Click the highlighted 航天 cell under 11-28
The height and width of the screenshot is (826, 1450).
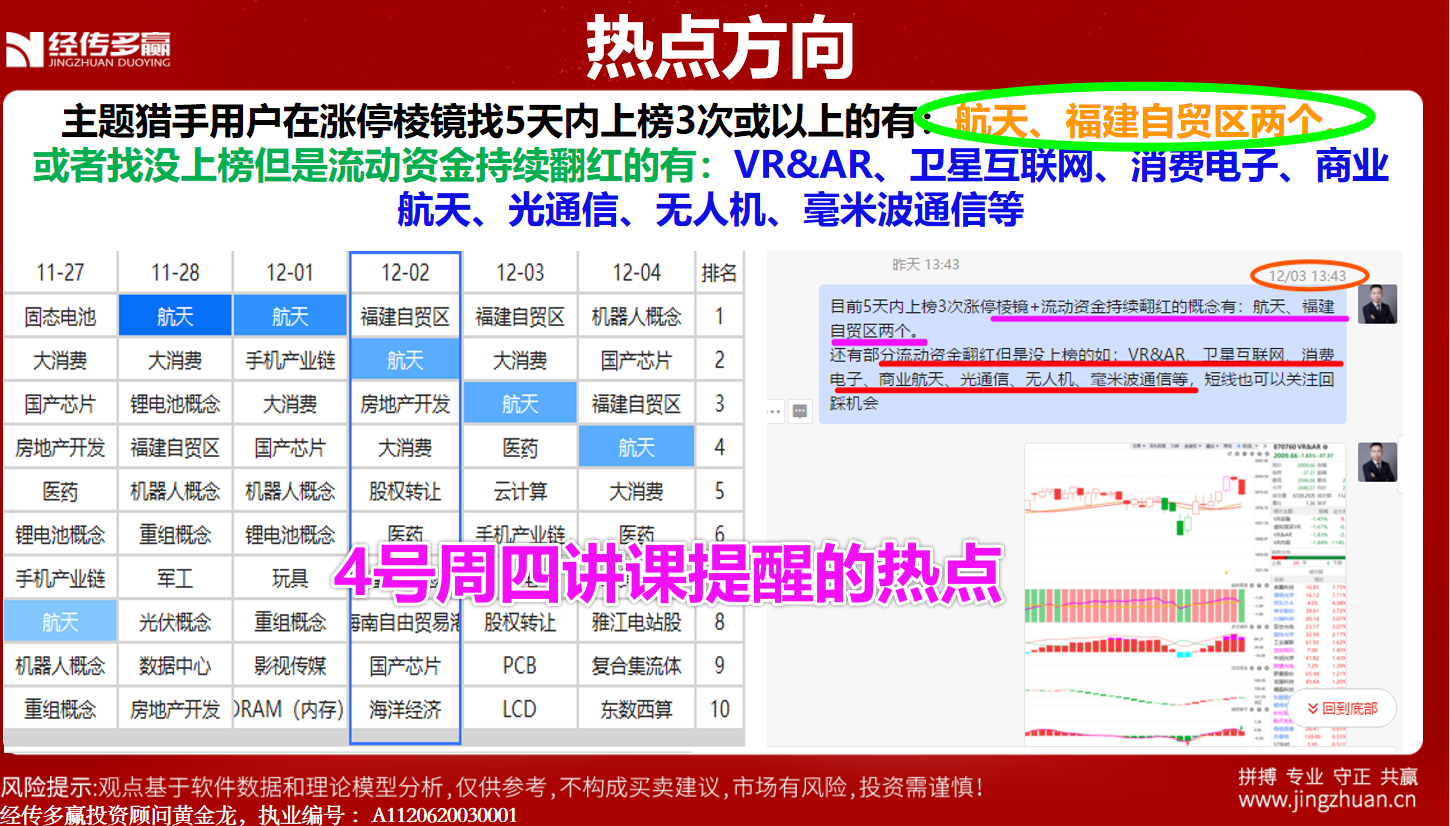[175, 317]
